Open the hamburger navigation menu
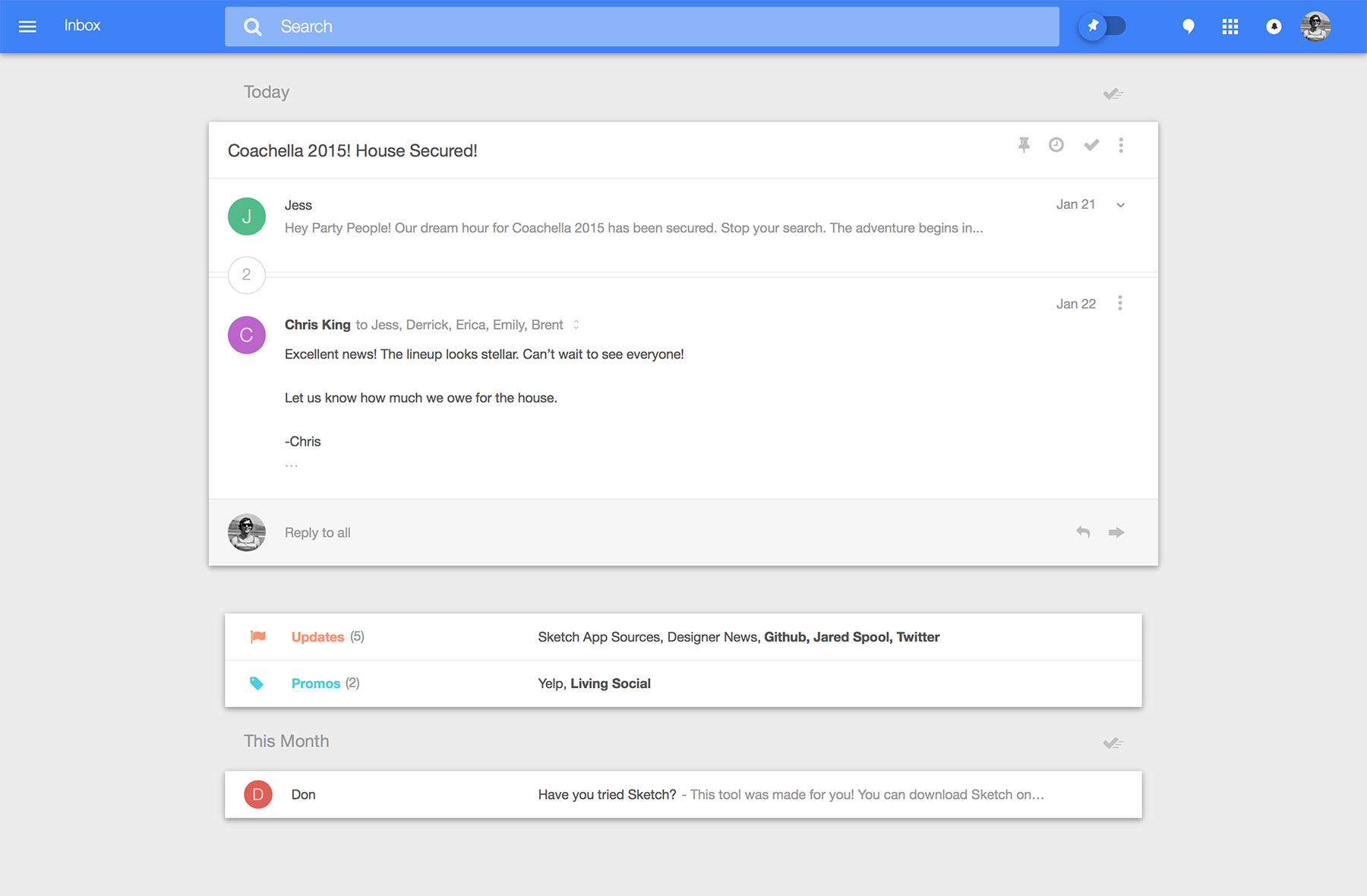Image resolution: width=1367 pixels, height=896 pixels. tap(27, 26)
